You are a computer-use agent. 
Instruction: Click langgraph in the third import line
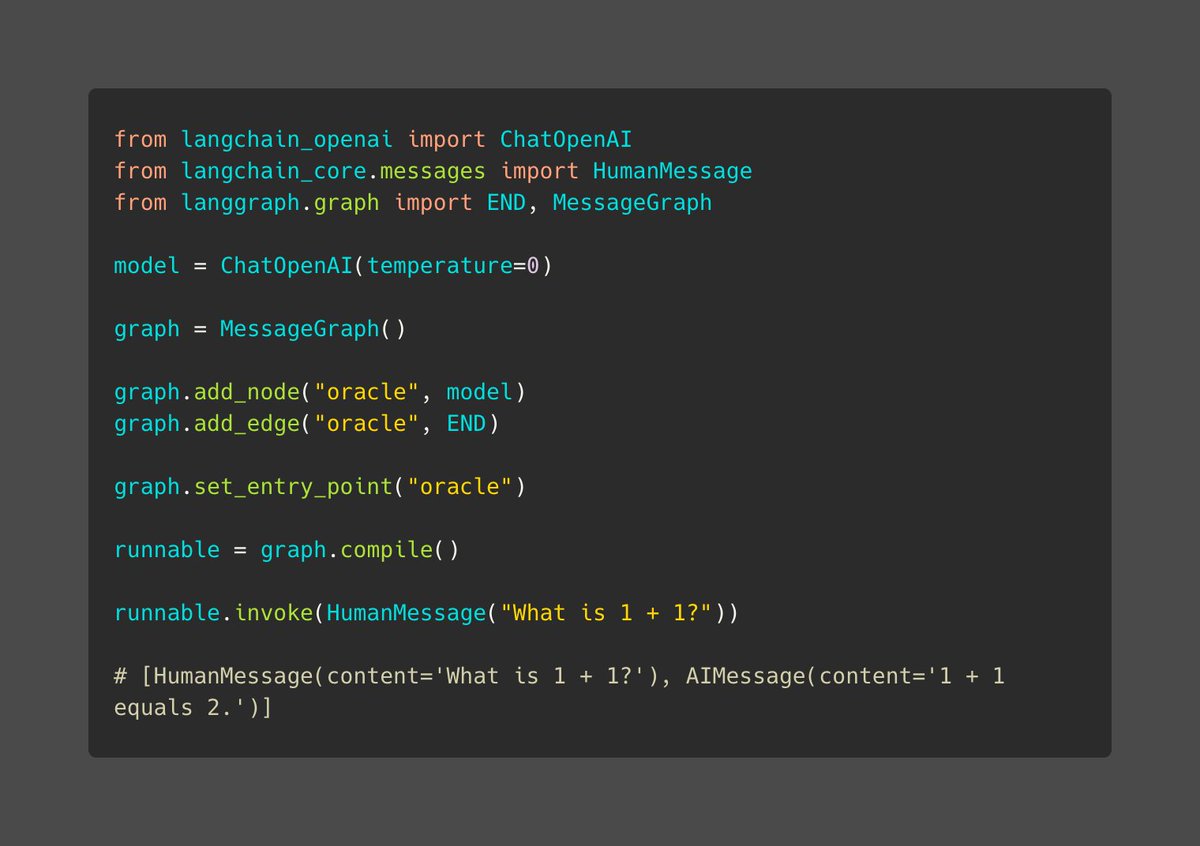240,203
